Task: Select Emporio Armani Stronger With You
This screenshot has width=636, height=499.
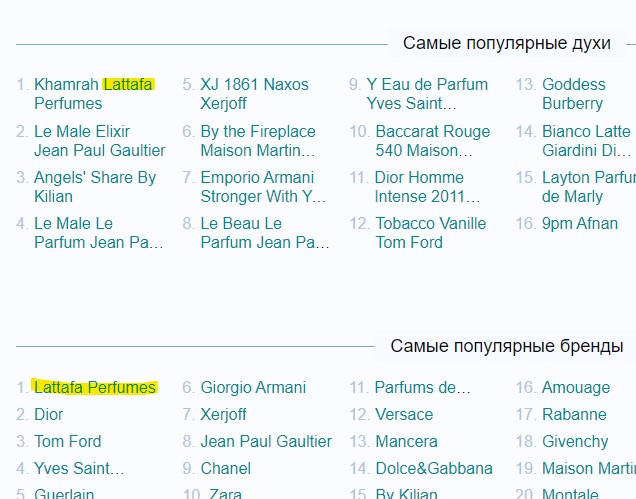Action: [x=263, y=187]
